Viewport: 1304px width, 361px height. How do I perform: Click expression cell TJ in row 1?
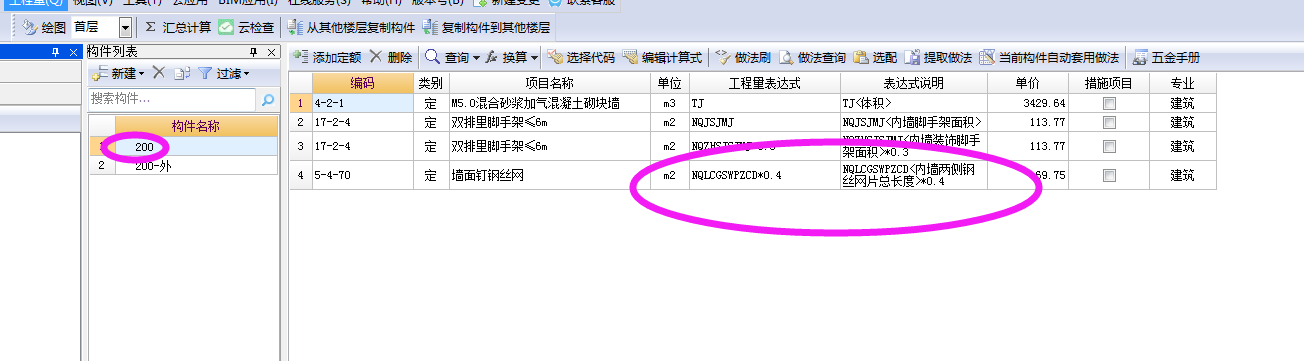coord(764,103)
